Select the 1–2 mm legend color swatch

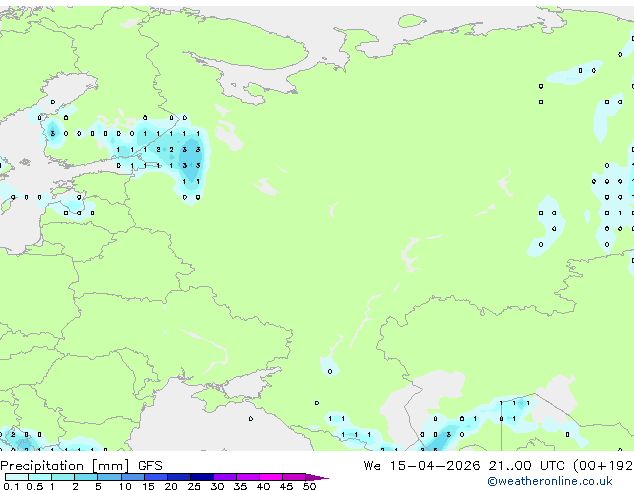tap(63, 477)
